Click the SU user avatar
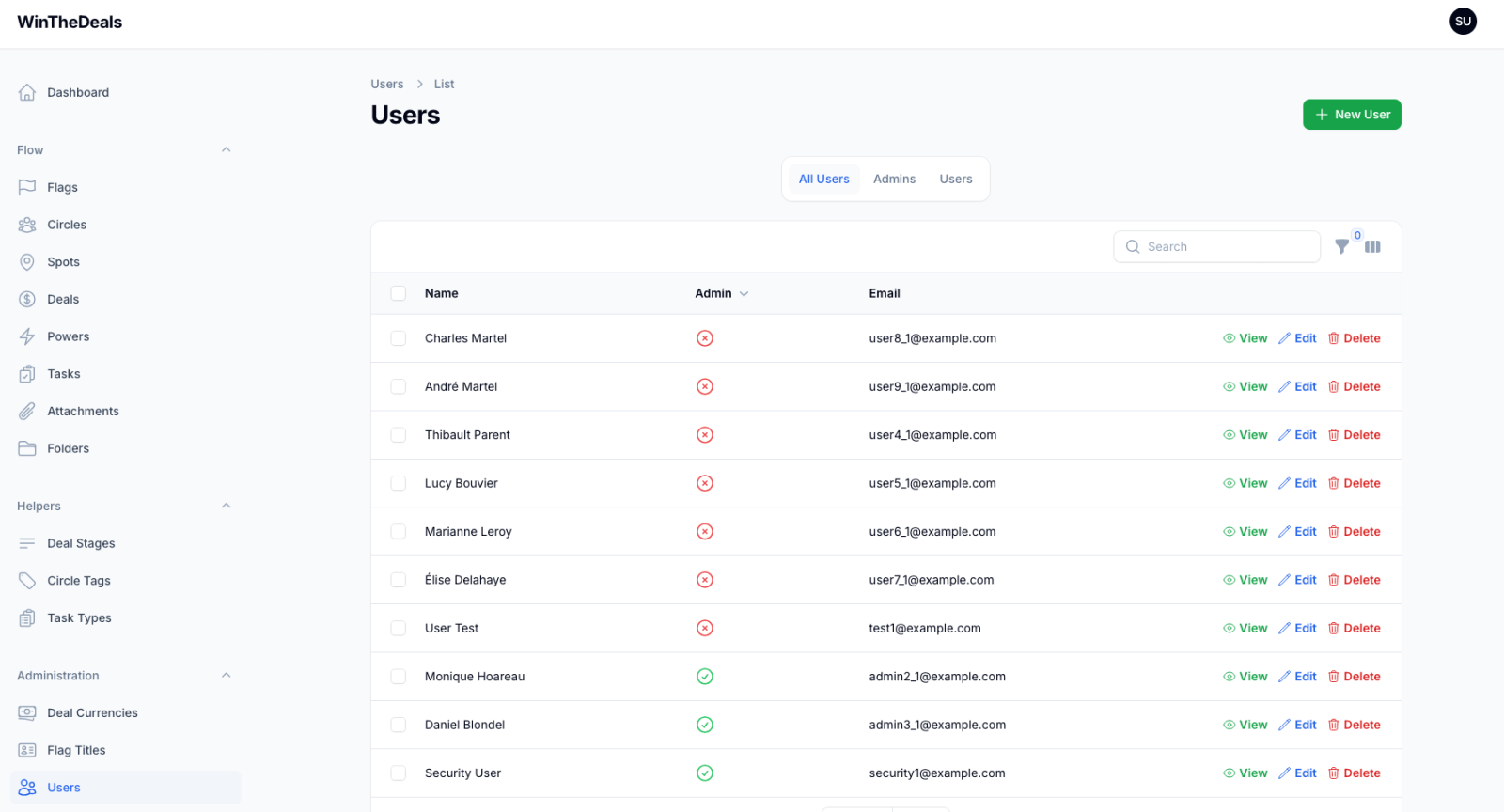This screenshot has width=1504, height=812. coord(1463,22)
